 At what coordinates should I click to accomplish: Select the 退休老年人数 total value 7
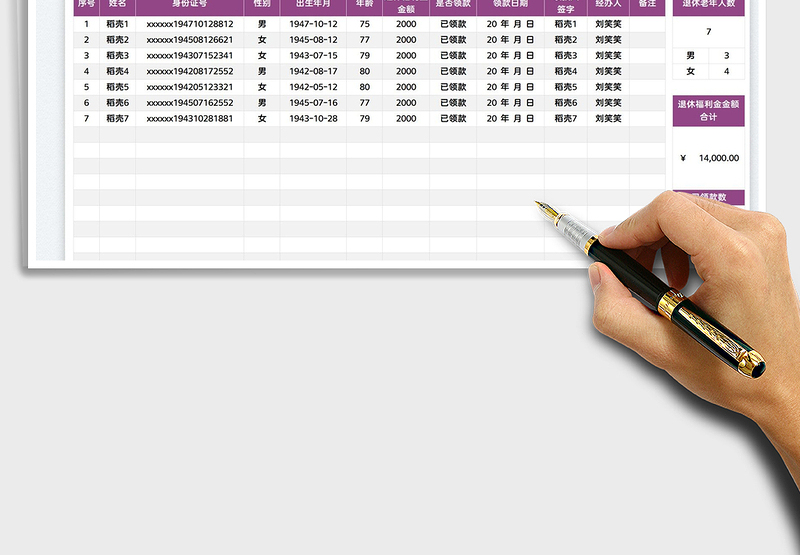tap(708, 33)
